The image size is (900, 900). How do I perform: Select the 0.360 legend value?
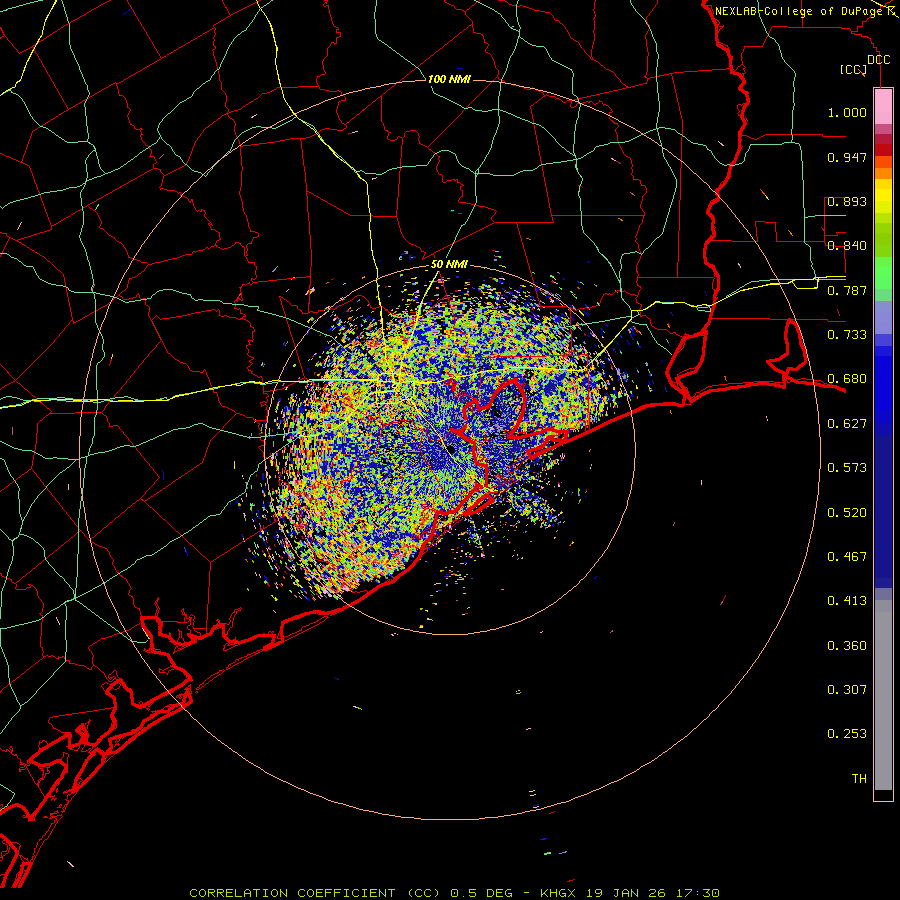point(847,646)
